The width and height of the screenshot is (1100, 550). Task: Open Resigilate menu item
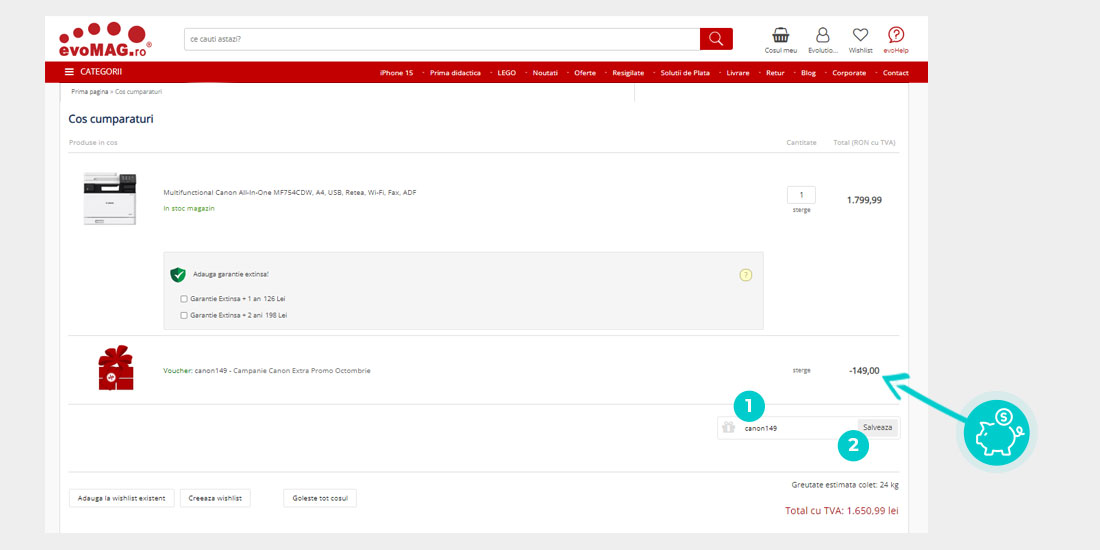point(628,73)
